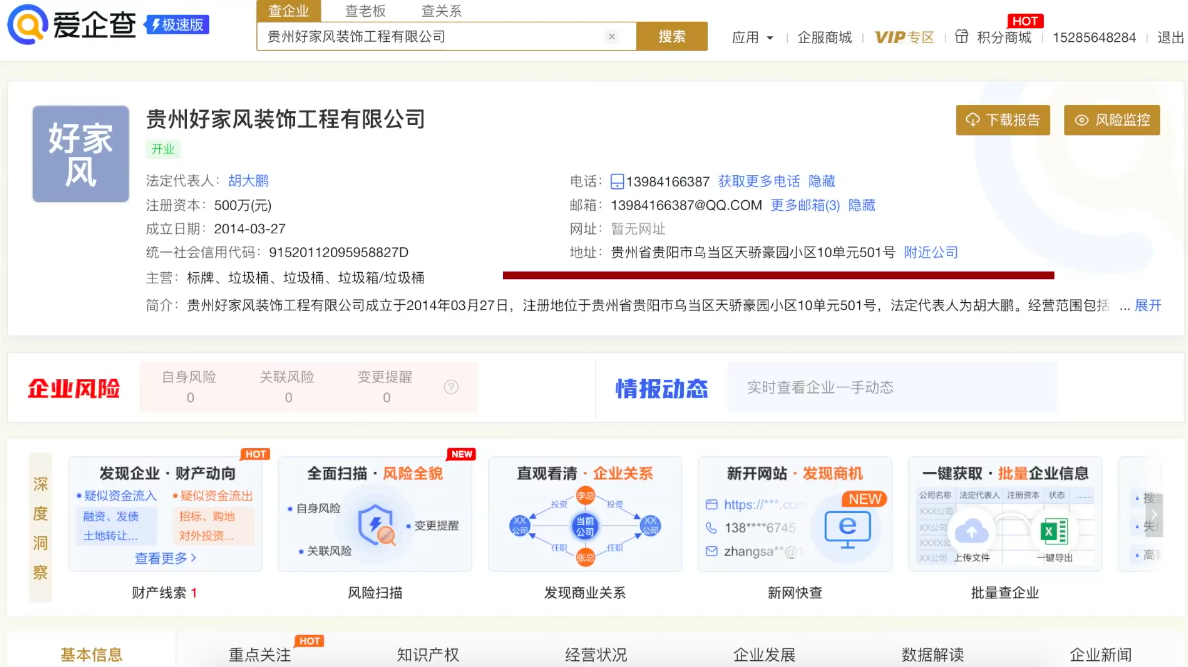Click the 风险监控 button
1188x667 pixels.
[x=1111, y=120]
